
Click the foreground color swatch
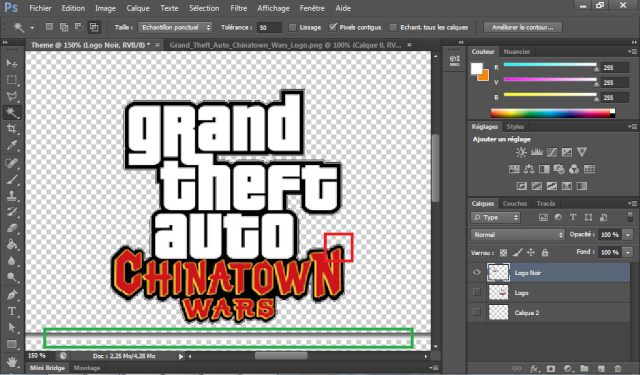point(476,68)
